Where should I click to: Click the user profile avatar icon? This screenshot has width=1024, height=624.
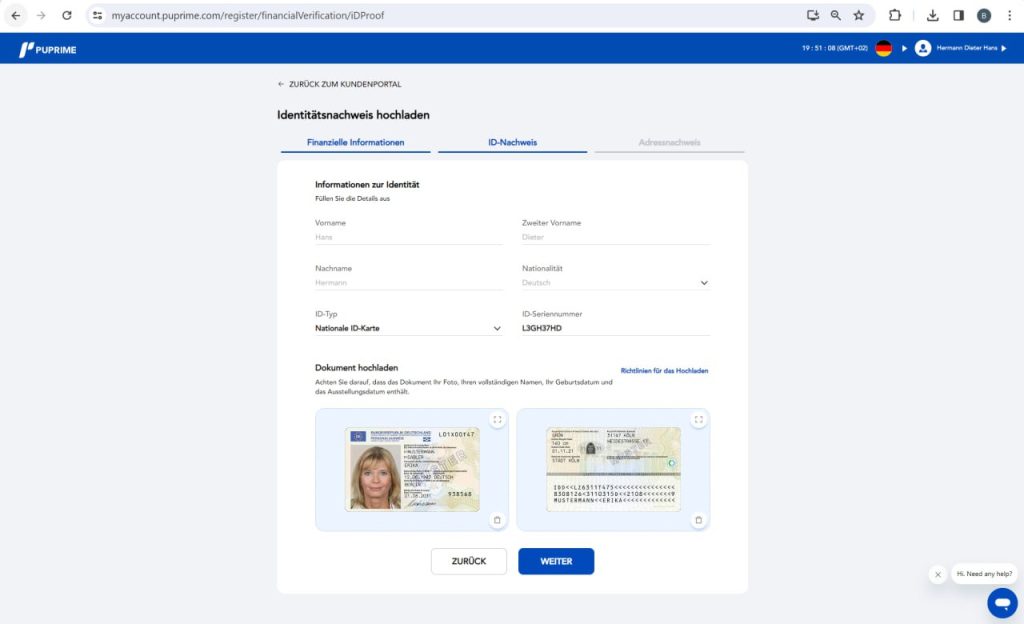pos(922,48)
